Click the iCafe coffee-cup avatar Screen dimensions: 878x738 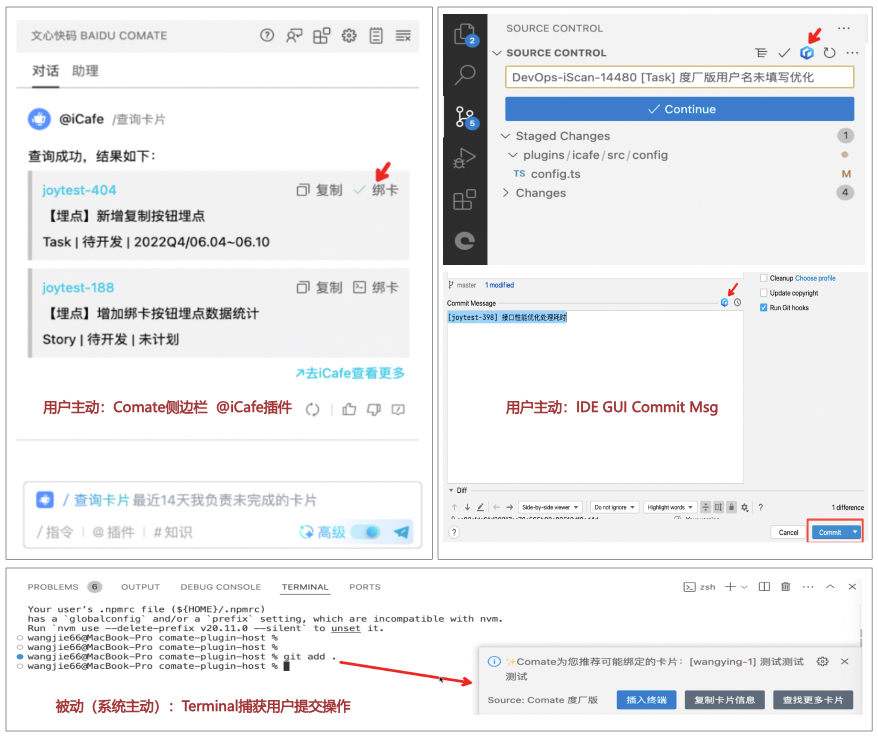pyautogui.click(x=39, y=119)
